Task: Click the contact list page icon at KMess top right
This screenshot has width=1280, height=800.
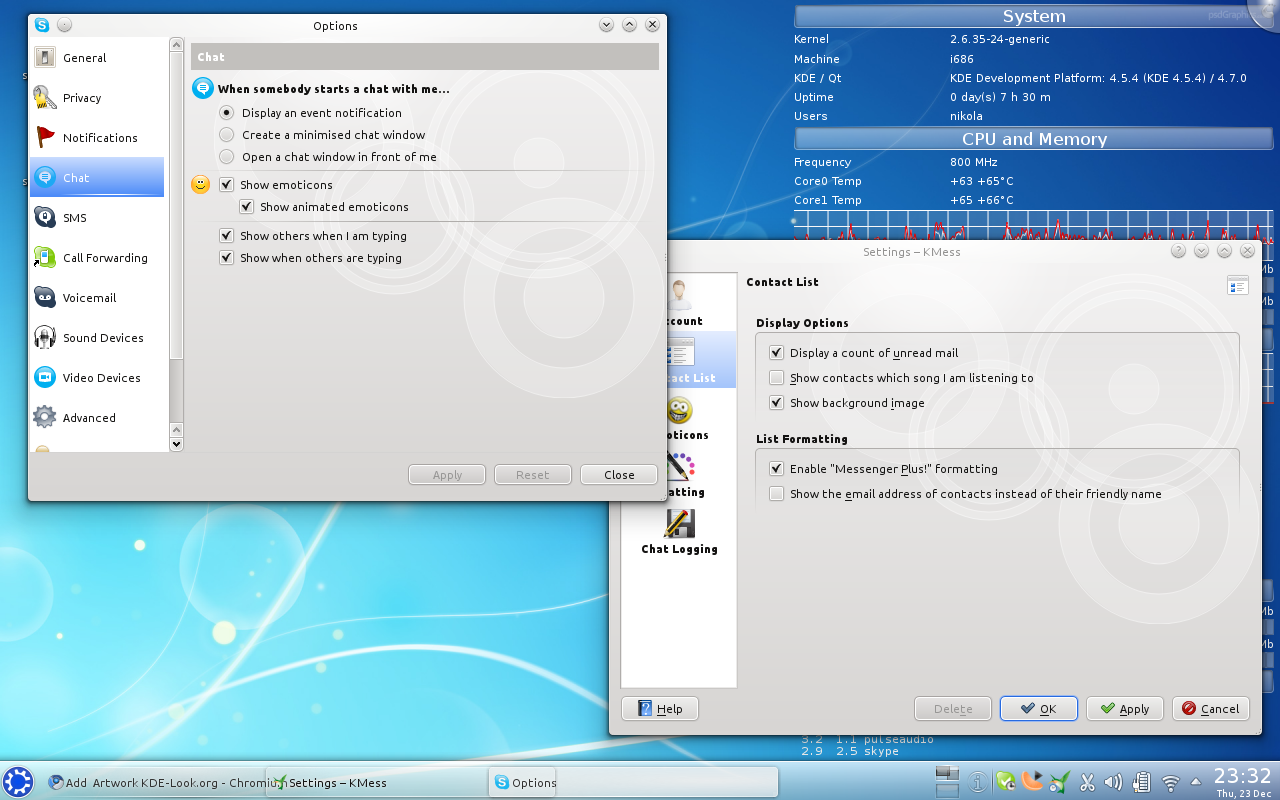Action: click(x=1238, y=287)
